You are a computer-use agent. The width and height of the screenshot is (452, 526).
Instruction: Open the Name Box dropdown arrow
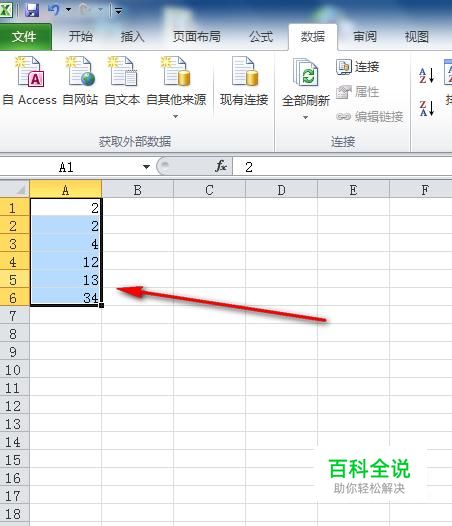[x=146, y=167]
